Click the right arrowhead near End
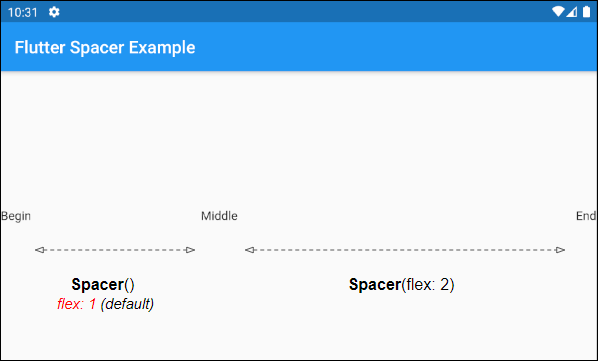This screenshot has height=361, width=598. pyautogui.click(x=560, y=250)
